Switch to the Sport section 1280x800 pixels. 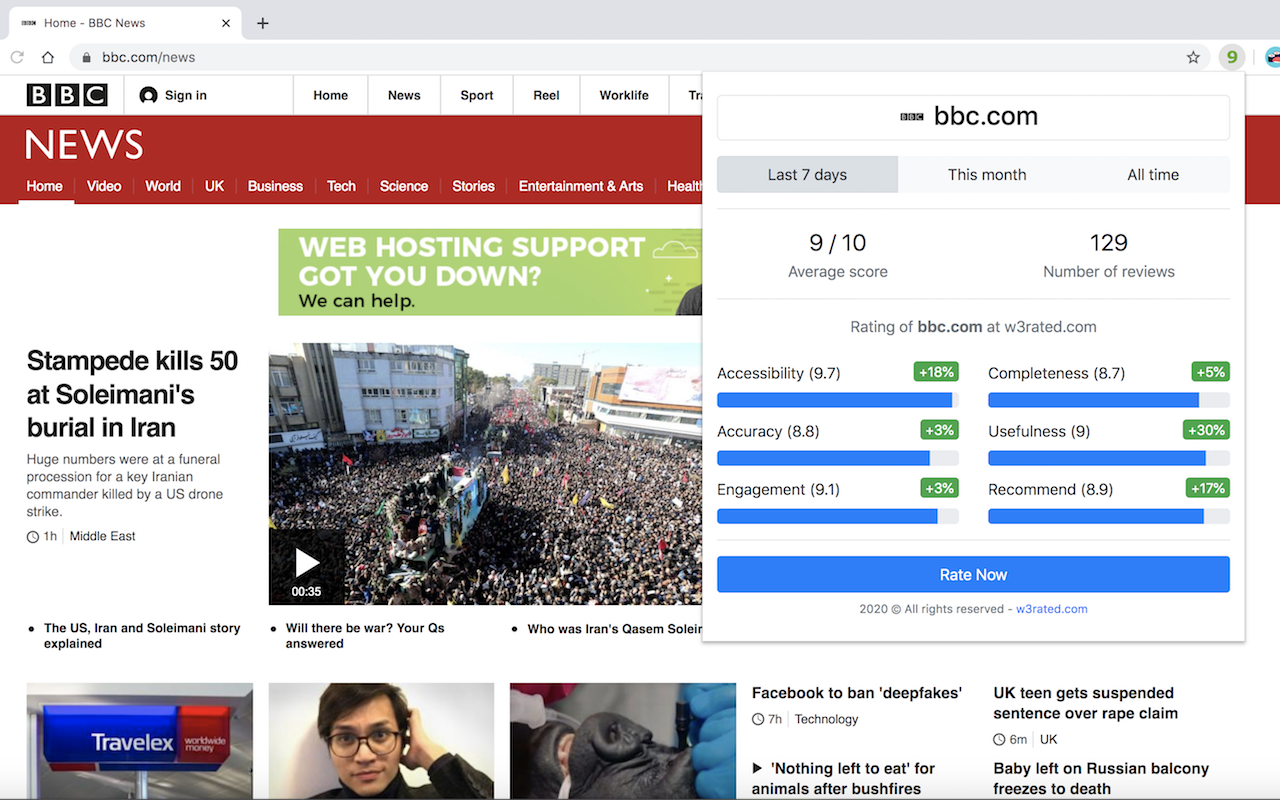coord(476,95)
